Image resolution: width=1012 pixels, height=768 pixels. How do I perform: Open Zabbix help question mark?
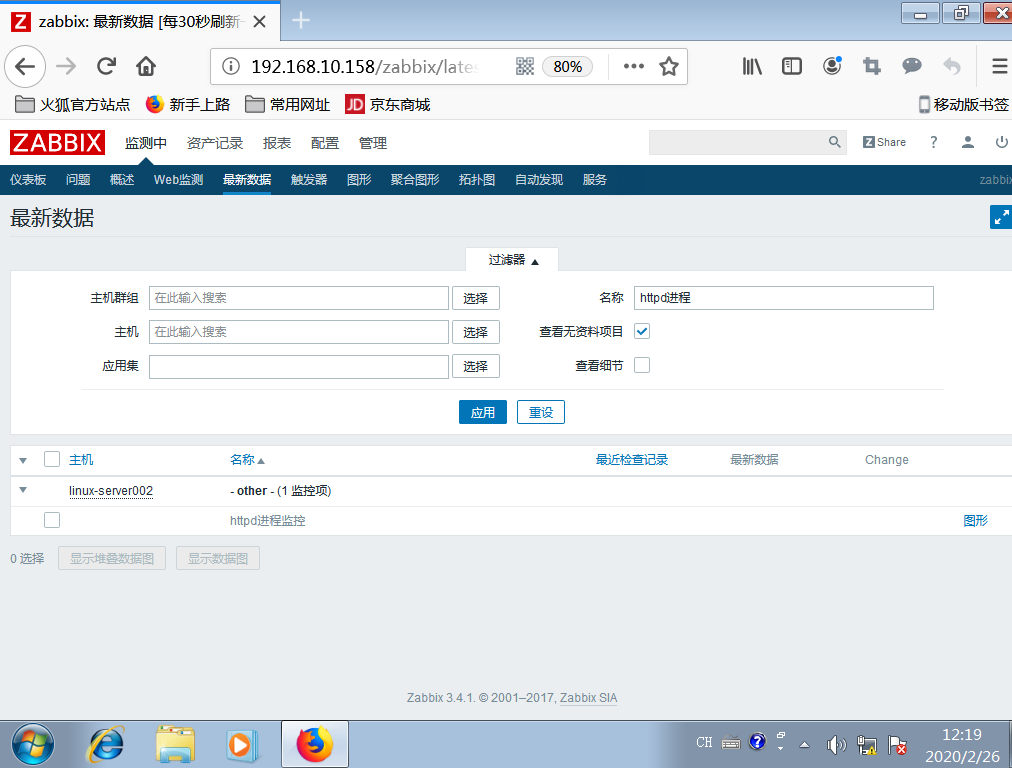pyautogui.click(x=933, y=142)
